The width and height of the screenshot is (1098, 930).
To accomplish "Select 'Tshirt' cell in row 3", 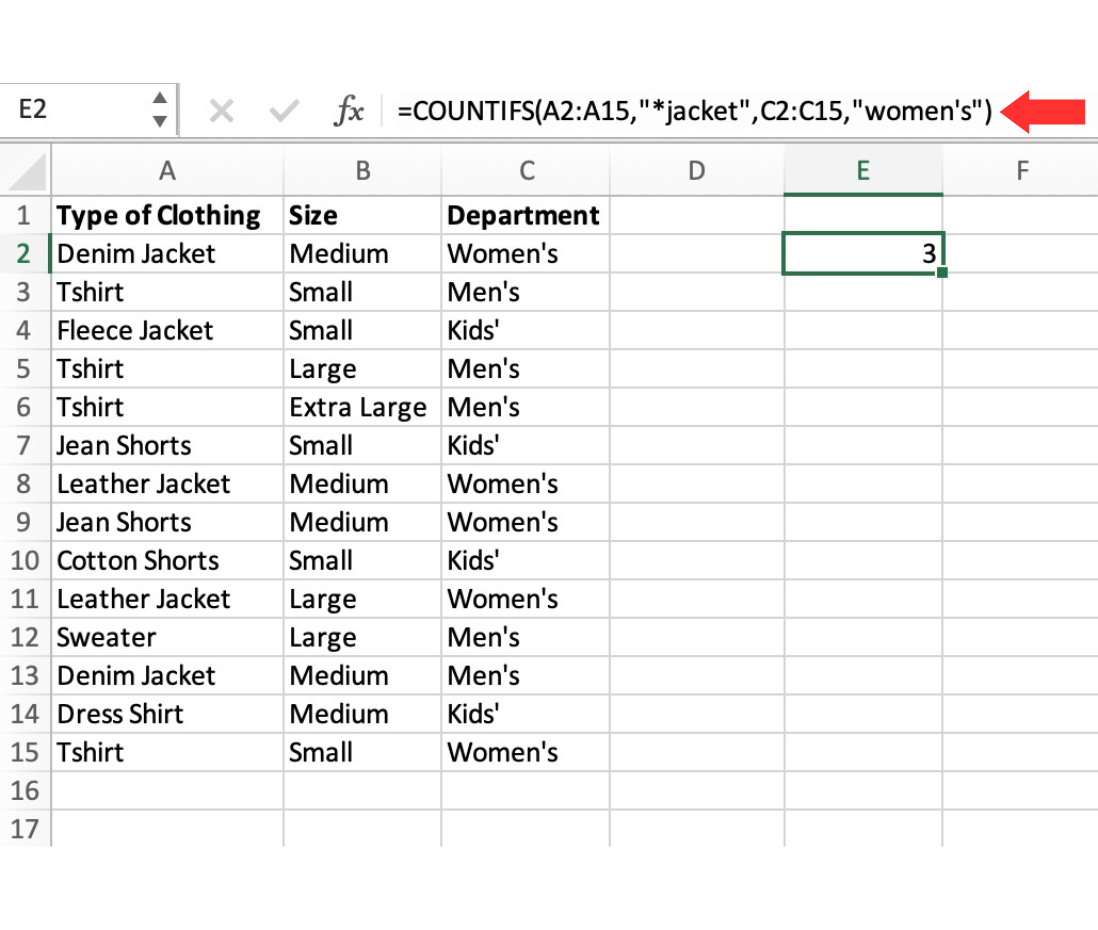I will 167,292.
